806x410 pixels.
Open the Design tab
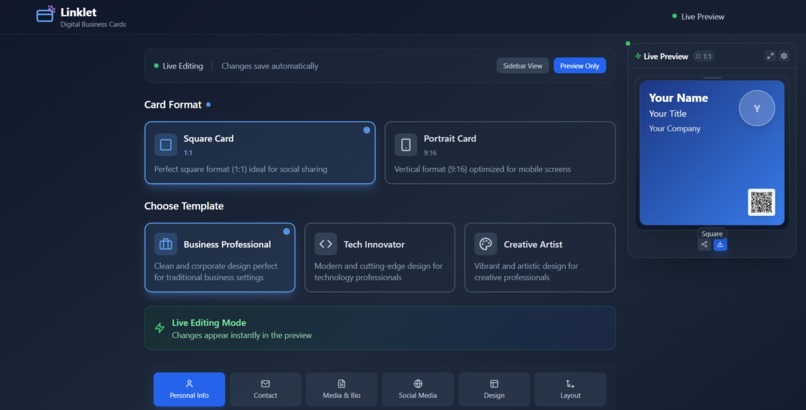pos(494,389)
